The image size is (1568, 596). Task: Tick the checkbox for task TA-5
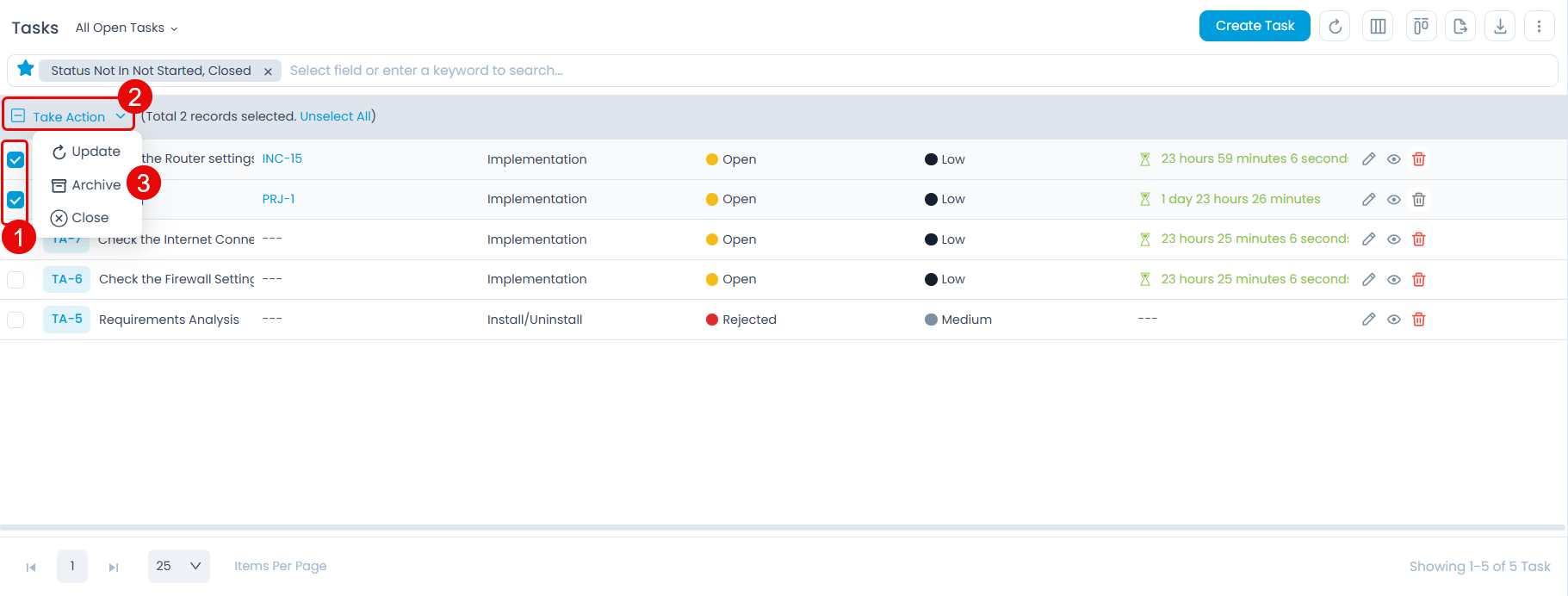pyautogui.click(x=15, y=320)
